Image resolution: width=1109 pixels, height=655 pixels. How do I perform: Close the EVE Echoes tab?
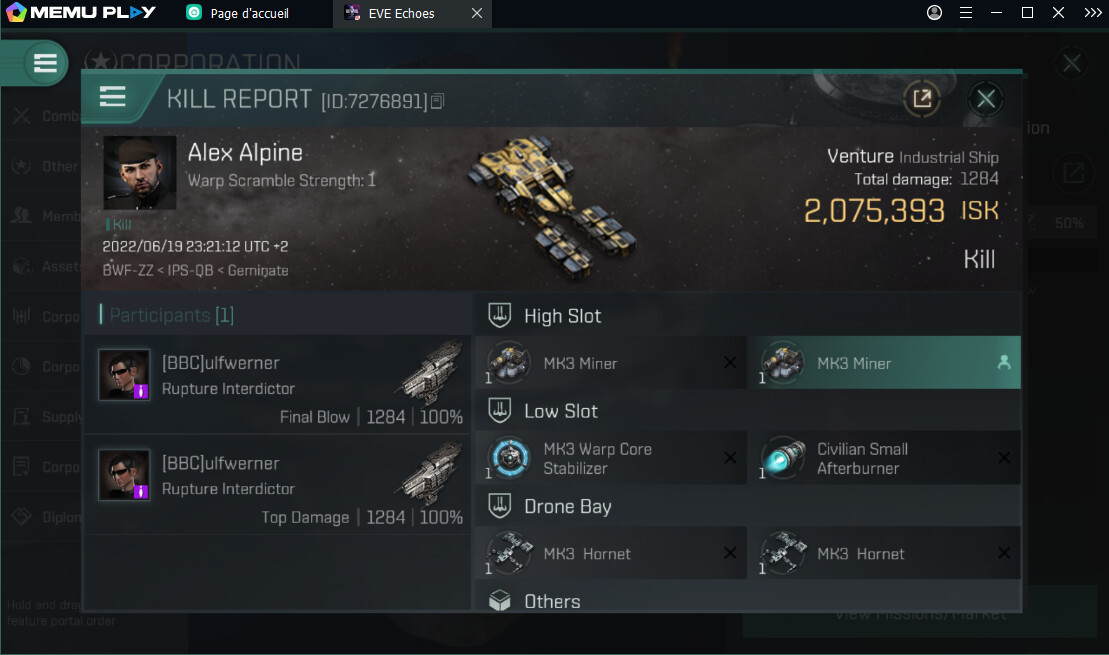pyautogui.click(x=477, y=13)
